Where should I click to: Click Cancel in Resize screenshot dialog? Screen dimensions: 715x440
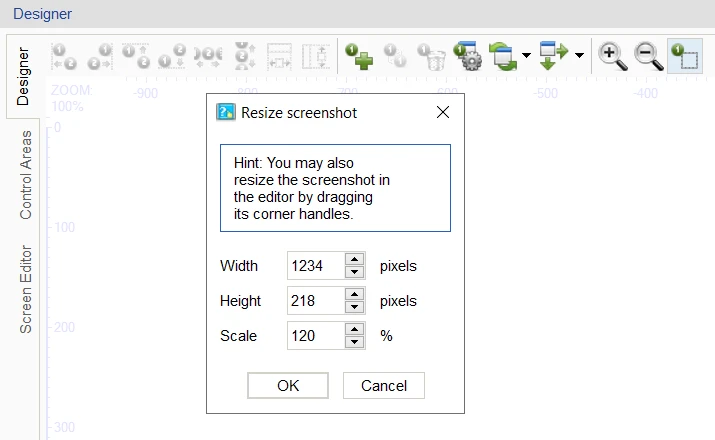(x=384, y=386)
